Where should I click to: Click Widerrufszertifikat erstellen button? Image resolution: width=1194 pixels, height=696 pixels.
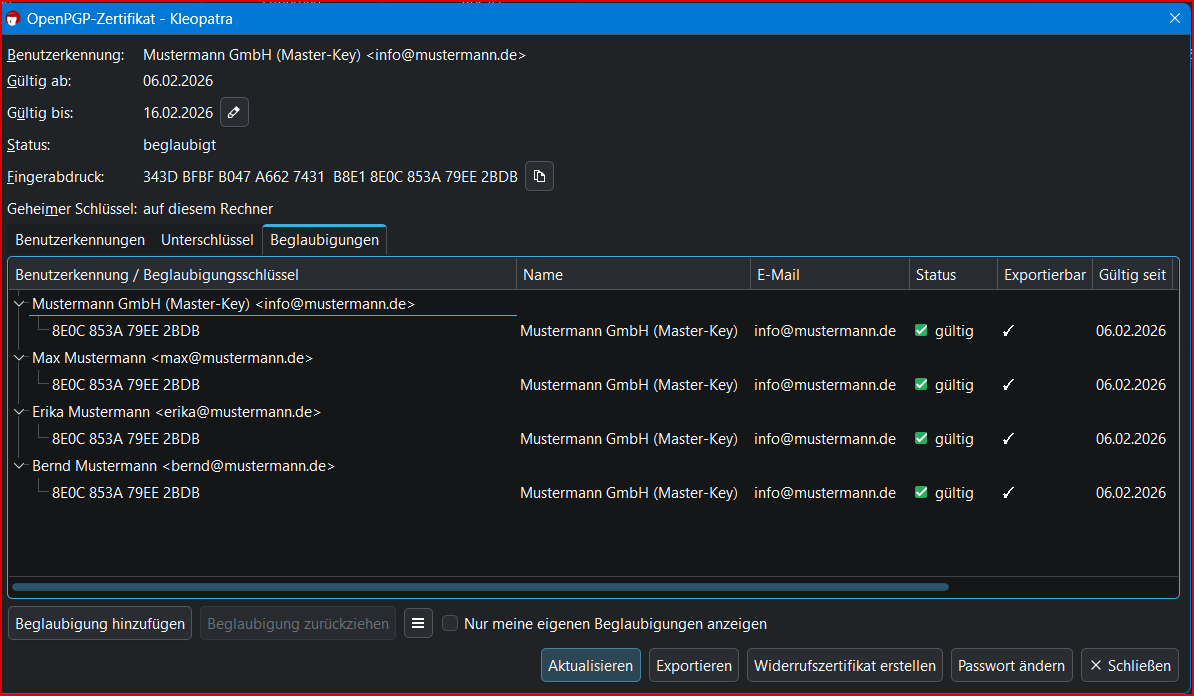pyautogui.click(x=844, y=666)
